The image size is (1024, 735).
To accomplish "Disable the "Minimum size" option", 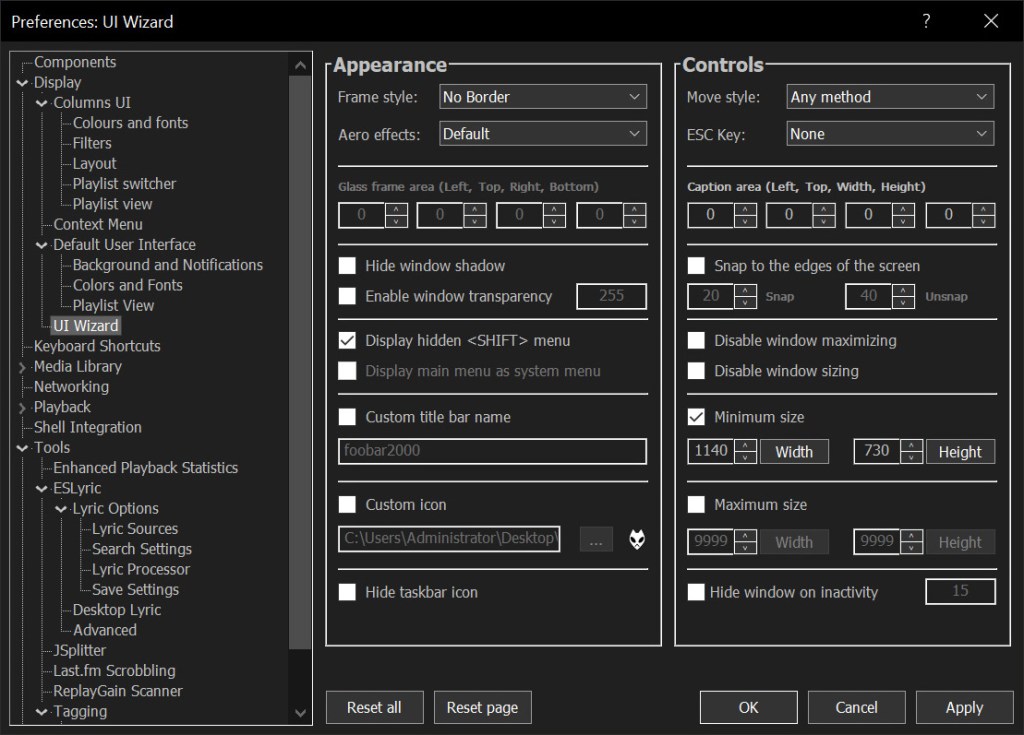I will pyautogui.click(x=695, y=416).
